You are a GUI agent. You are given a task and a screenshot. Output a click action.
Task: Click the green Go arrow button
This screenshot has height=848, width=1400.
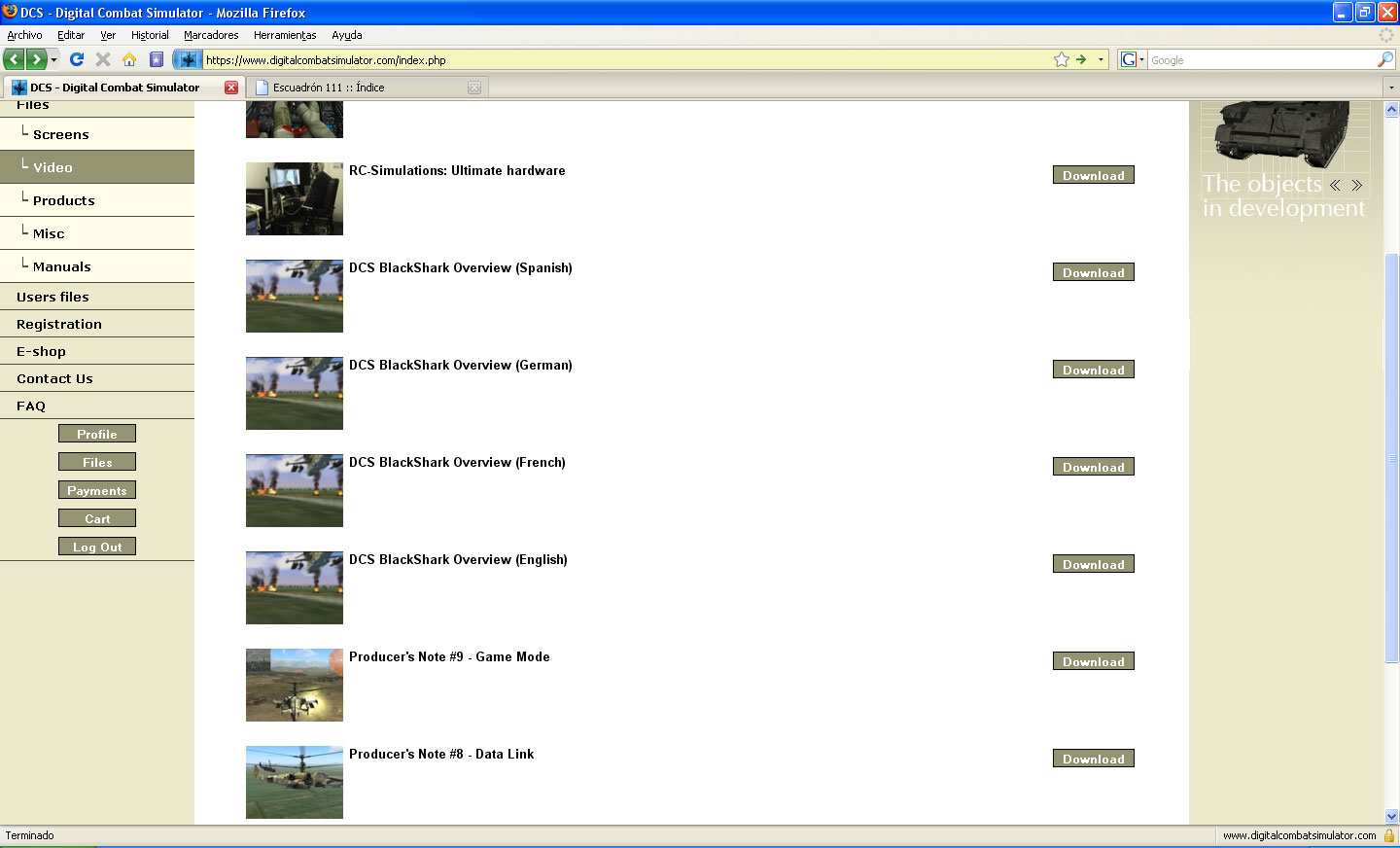pyautogui.click(x=1081, y=59)
